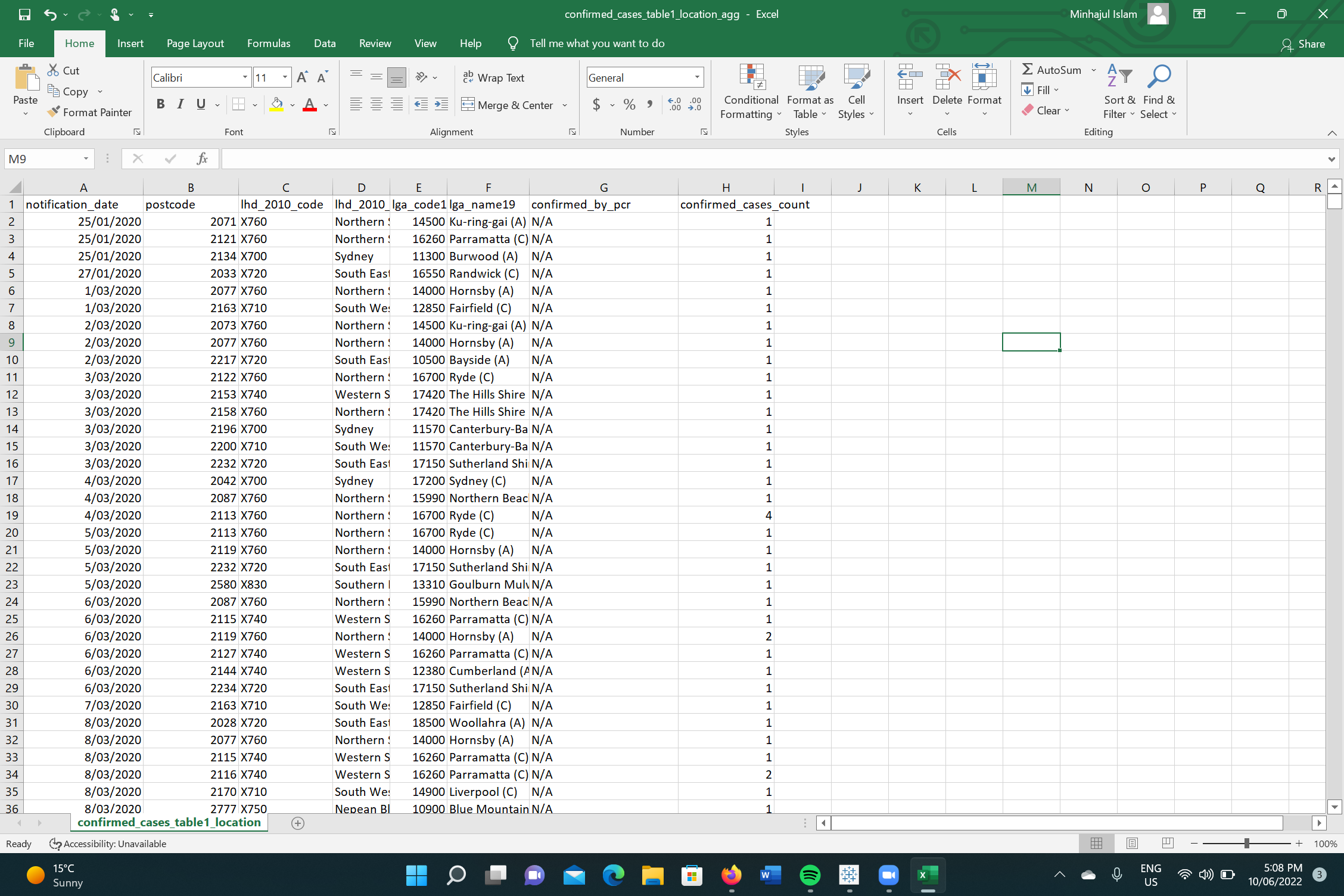Toggle middle align icon

[377, 77]
